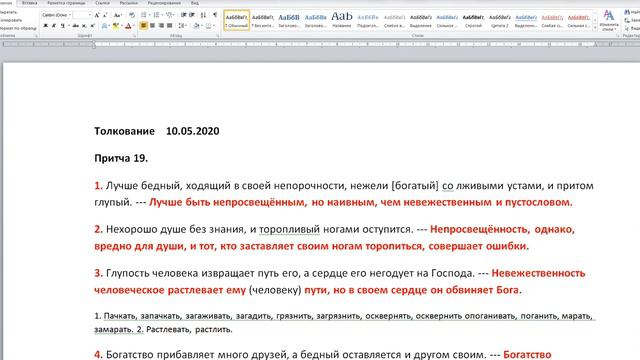The image size is (640, 360).
Task: Click the Clear Formatting eraser icon
Action: coord(132,15)
